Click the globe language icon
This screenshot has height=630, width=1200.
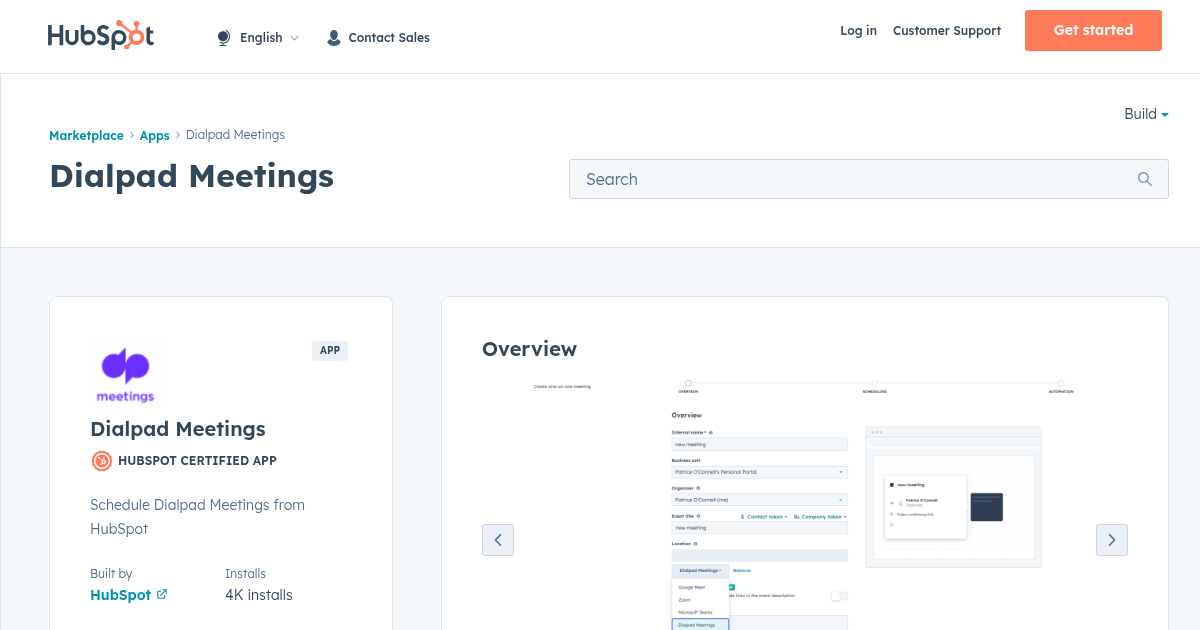[224, 38]
